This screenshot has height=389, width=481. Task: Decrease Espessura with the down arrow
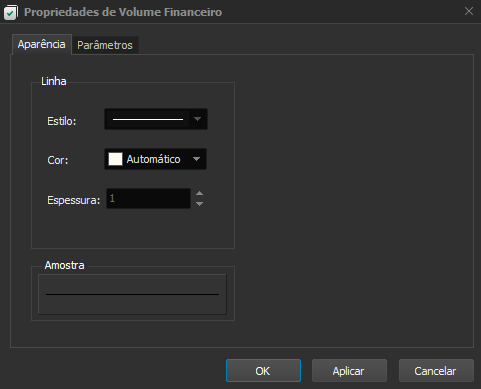tap(199, 204)
